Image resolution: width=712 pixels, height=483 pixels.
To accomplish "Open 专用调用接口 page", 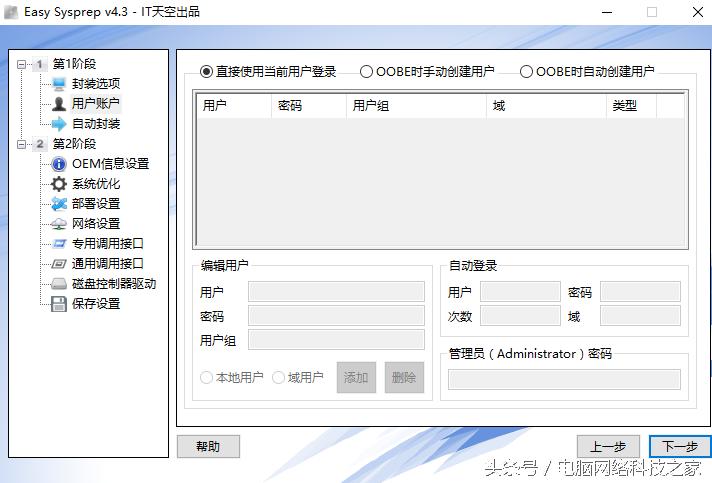I will click(108, 244).
